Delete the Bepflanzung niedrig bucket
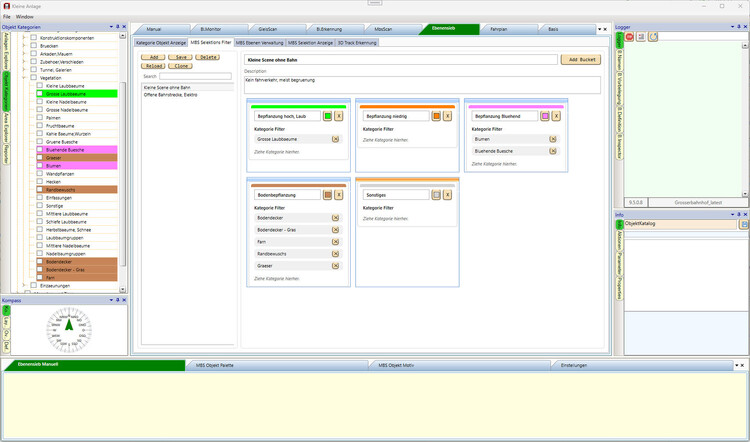Screen dimensions: 750x442 click(447, 116)
